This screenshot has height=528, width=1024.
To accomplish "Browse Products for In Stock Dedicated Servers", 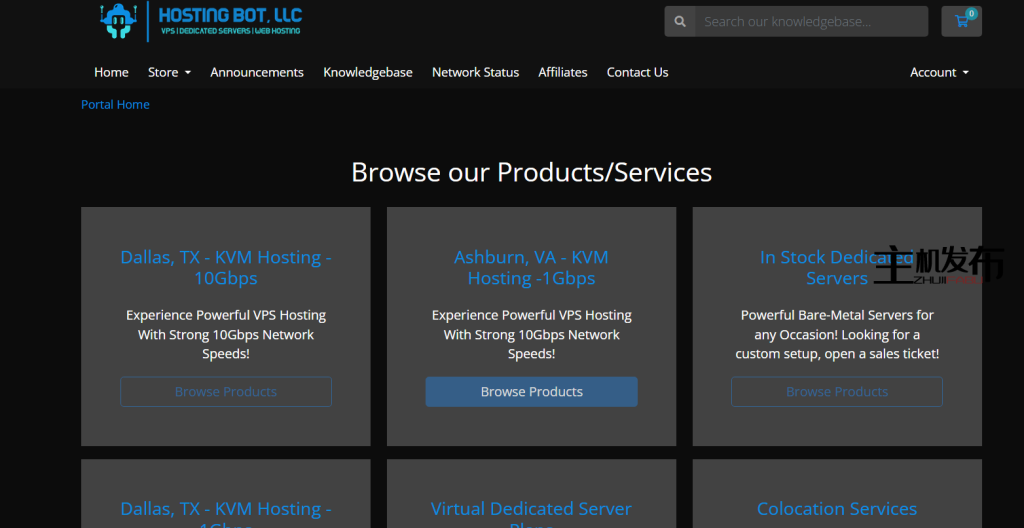I will tap(837, 392).
